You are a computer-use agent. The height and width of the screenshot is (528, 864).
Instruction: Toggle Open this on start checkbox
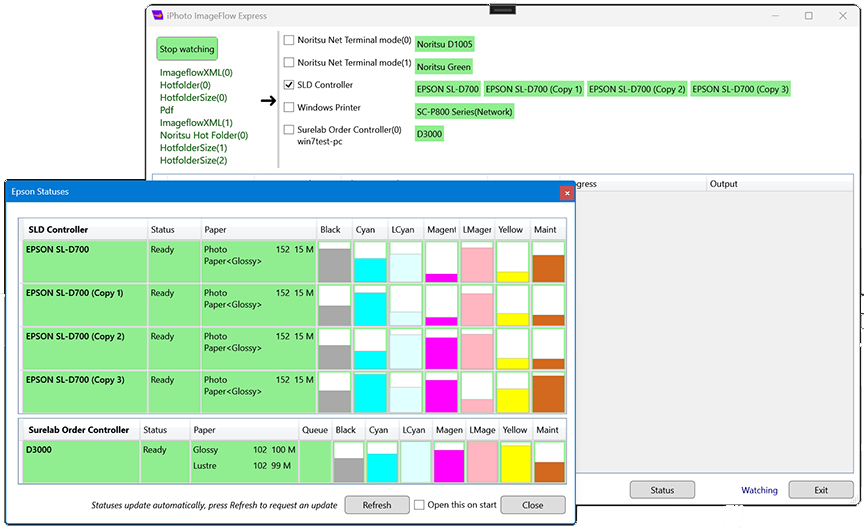pyautogui.click(x=419, y=505)
